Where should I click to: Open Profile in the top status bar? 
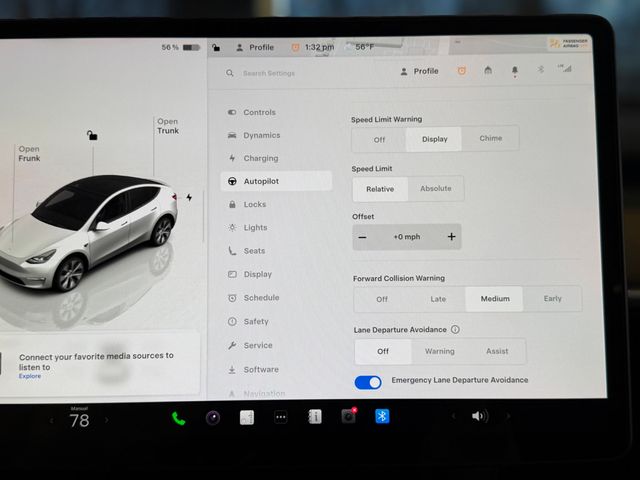click(255, 47)
